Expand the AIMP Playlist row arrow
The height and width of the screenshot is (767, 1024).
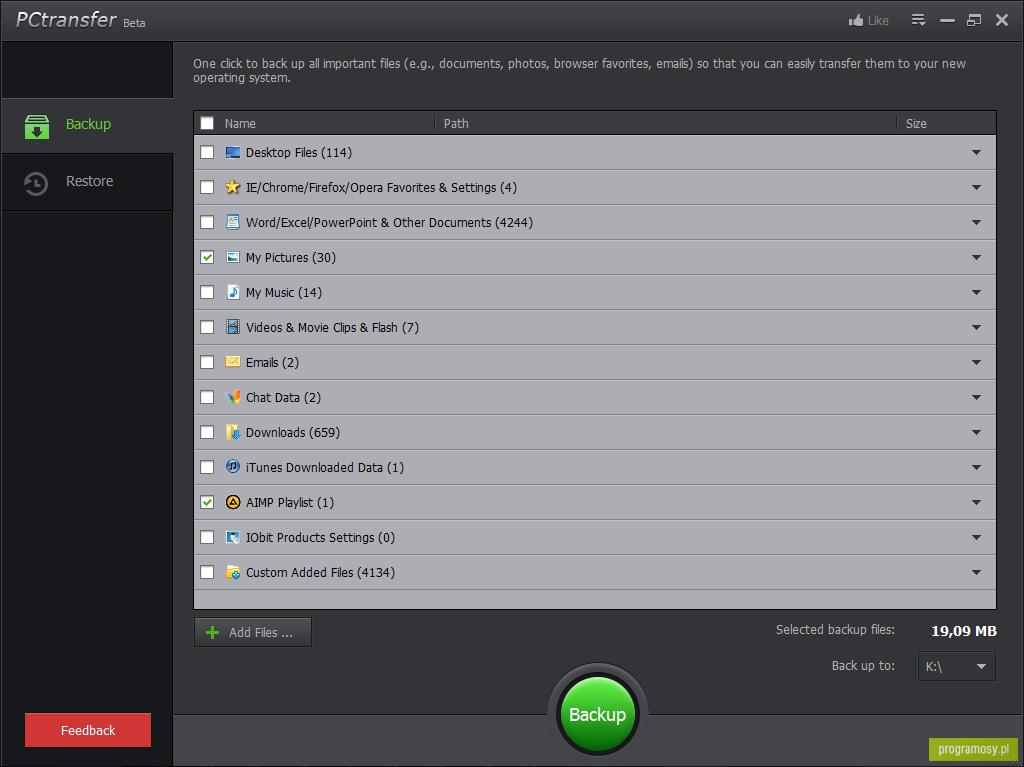976,502
